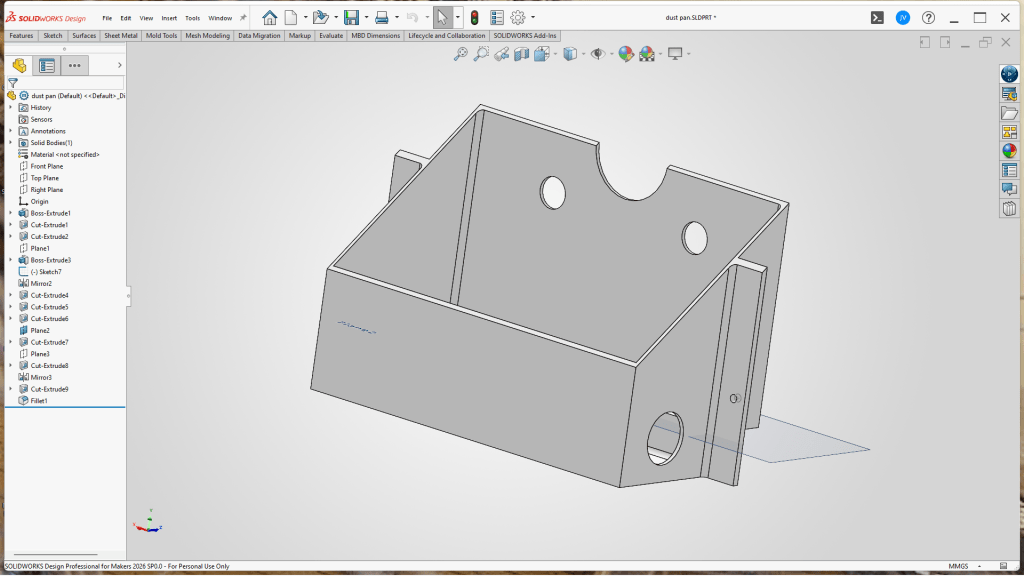The height and width of the screenshot is (576, 1024).
Task: Open the Insert menu
Action: (169, 18)
